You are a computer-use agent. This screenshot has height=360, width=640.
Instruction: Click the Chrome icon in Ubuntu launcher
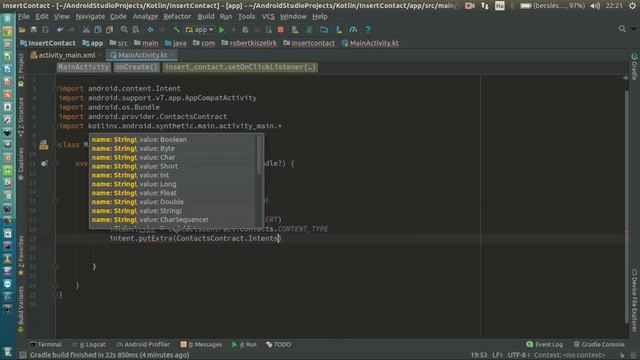(7, 31)
